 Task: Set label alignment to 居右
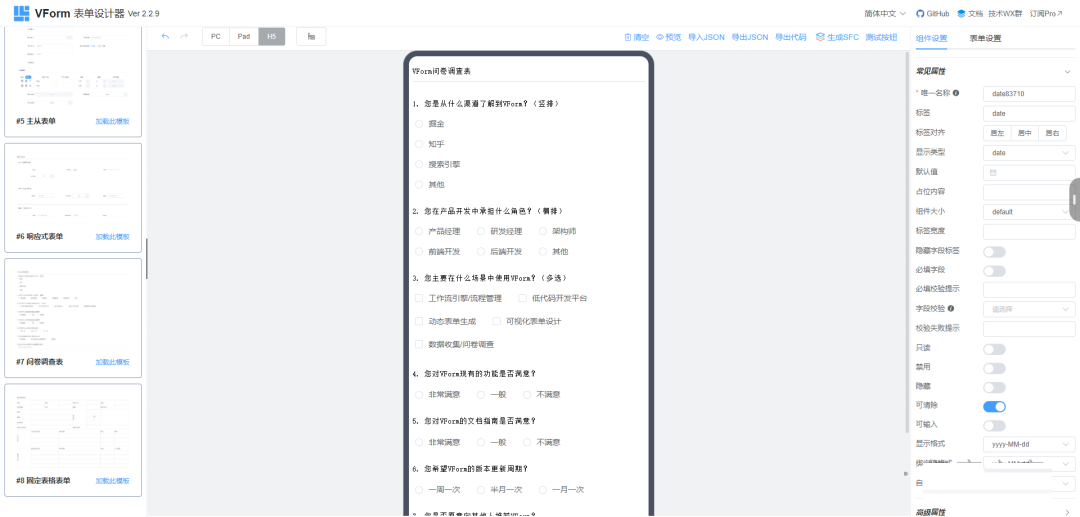pyautogui.click(x=1052, y=133)
